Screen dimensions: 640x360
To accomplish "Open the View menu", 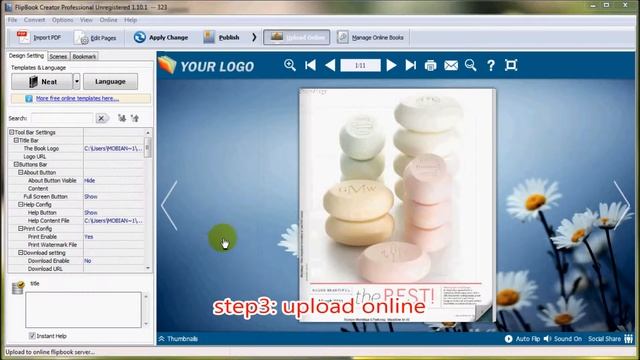I will pos(86,20).
